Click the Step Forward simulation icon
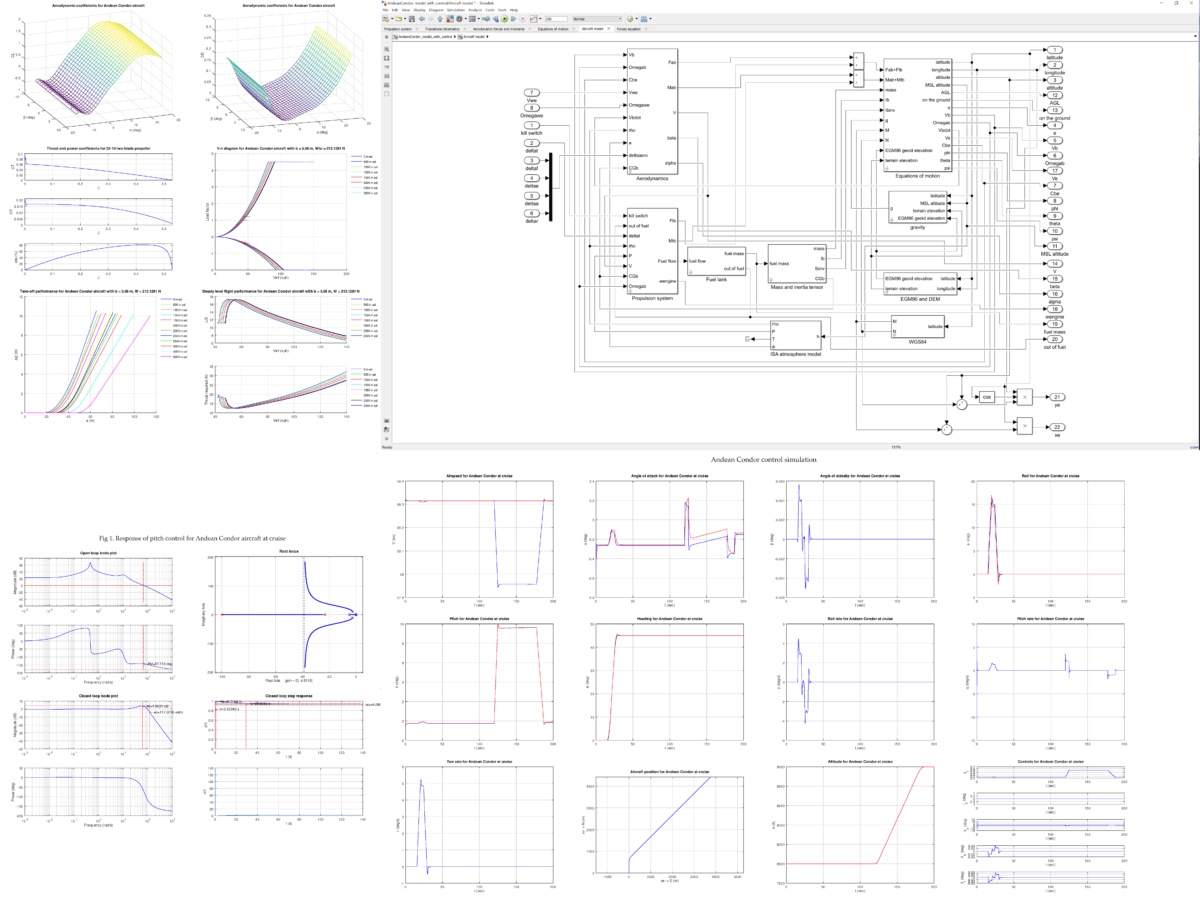 (x=512, y=16)
